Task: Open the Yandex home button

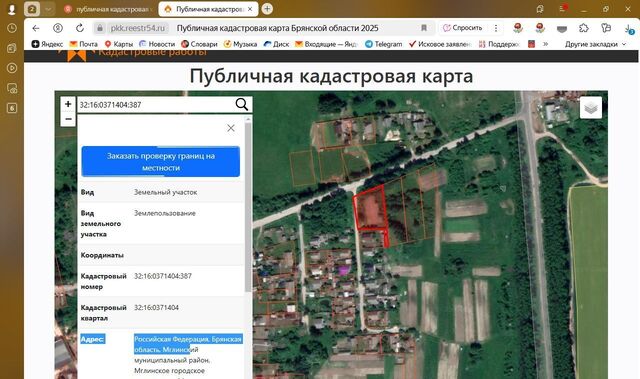Action: coord(58,28)
